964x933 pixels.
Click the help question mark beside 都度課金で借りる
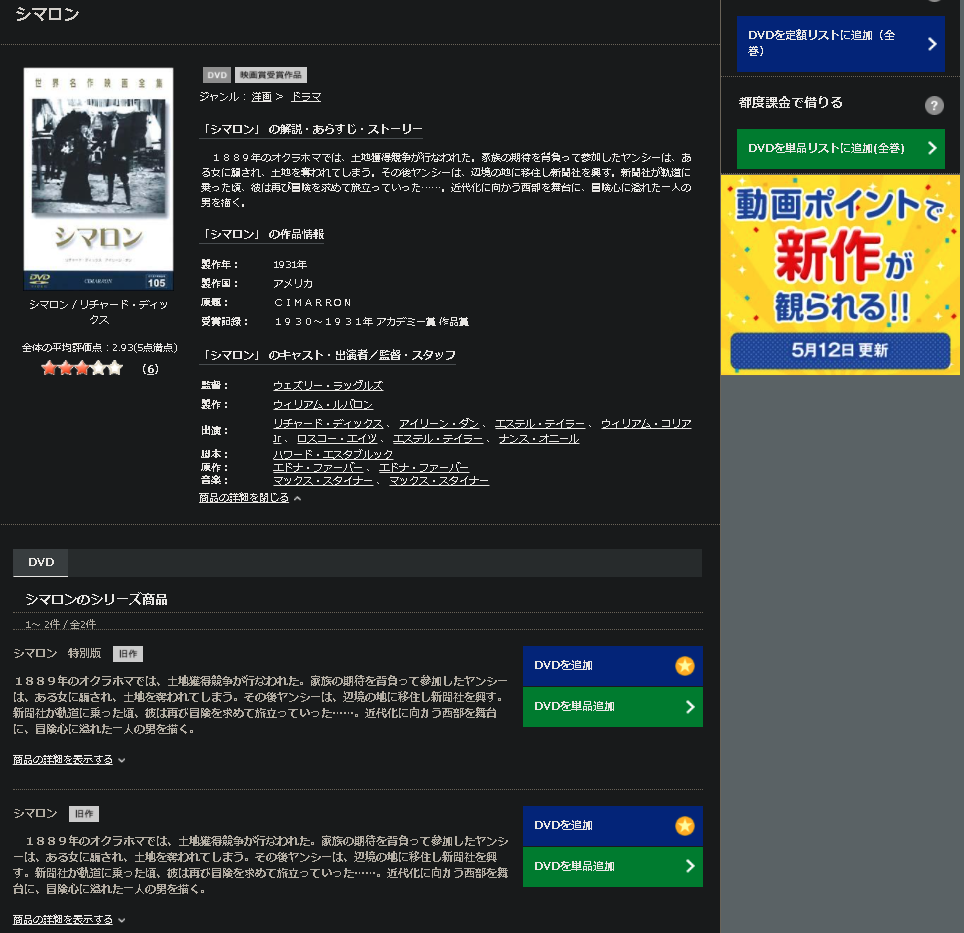click(934, 106)
